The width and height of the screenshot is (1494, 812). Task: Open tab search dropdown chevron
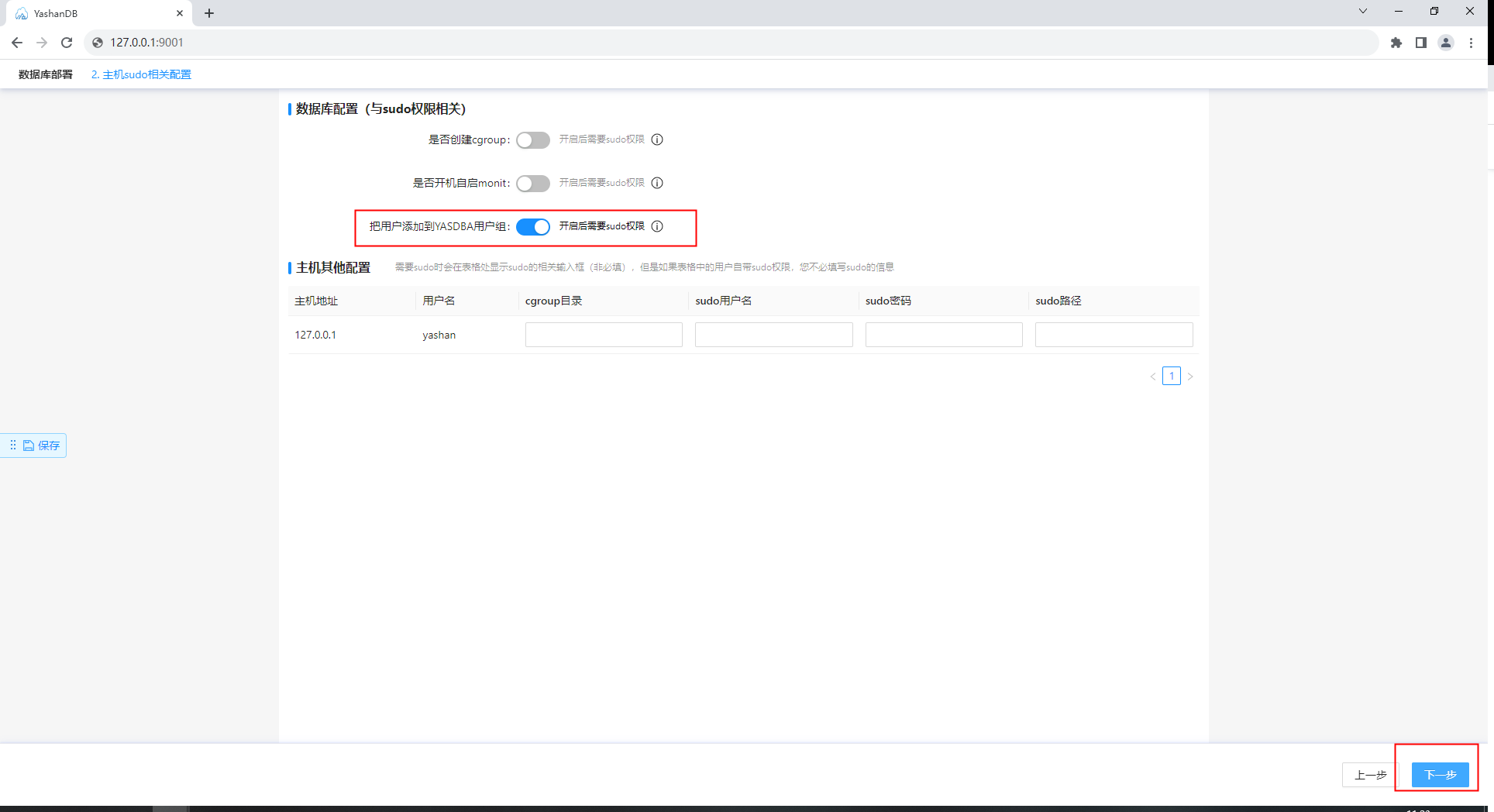pos(1363,11)
